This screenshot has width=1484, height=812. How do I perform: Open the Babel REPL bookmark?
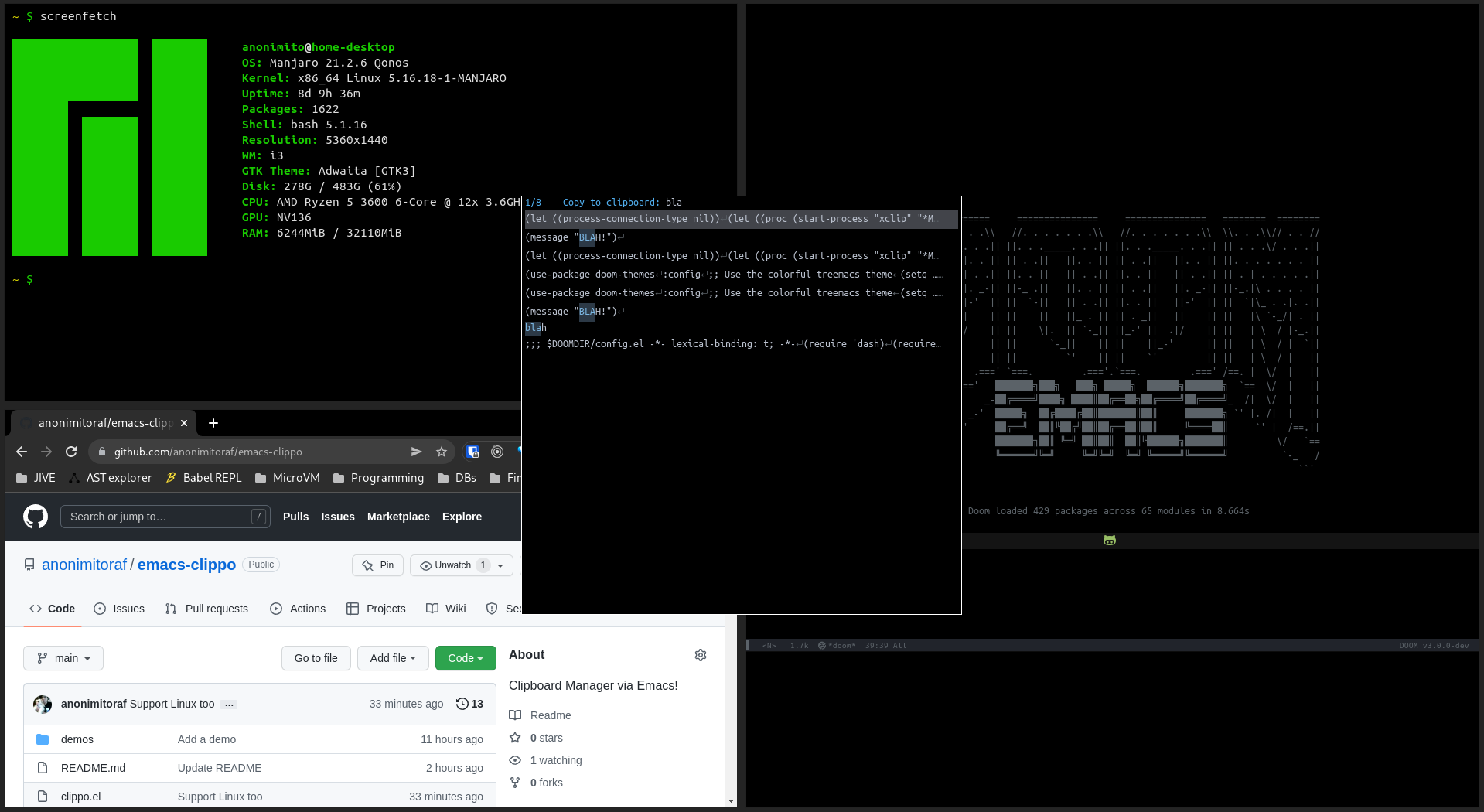coord(203,478)
